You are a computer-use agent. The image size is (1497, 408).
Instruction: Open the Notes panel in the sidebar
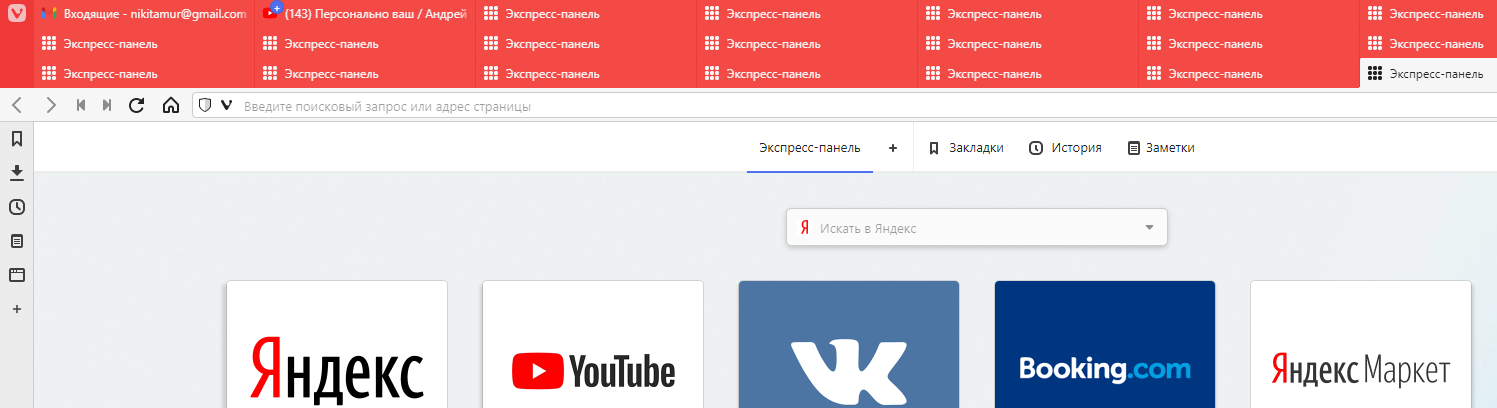click(x=16, y=241)
